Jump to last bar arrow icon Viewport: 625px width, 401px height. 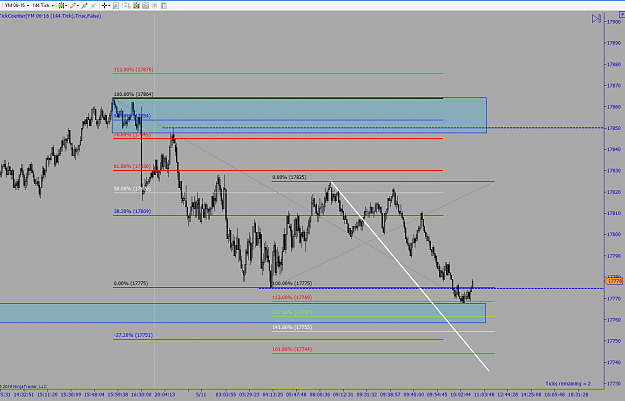pyautogui.click(x=596, y=19)
